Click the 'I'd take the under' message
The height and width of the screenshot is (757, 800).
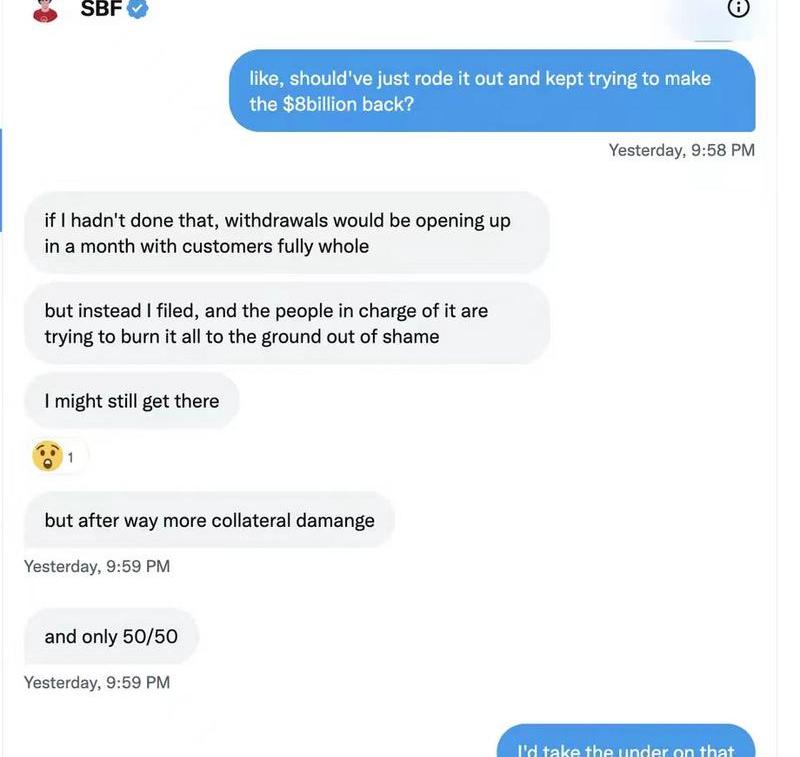625,745
